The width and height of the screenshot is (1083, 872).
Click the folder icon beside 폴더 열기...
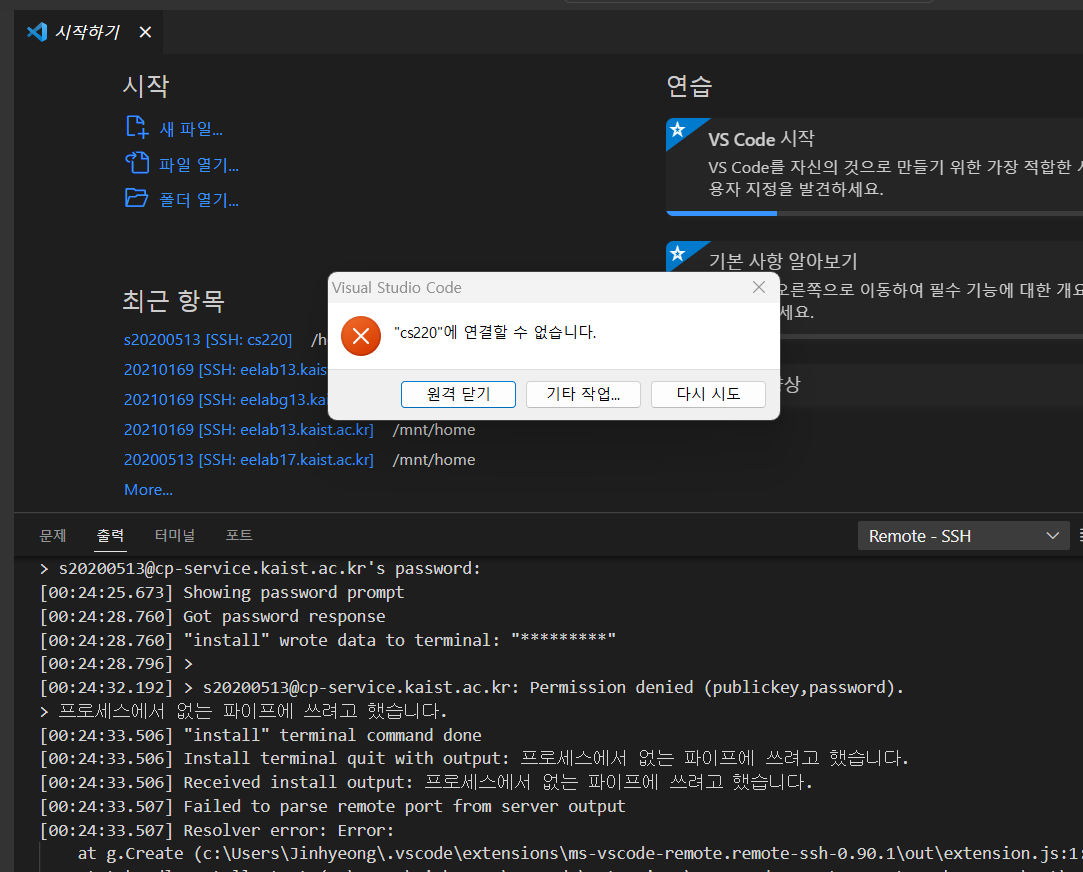pos(136,198)
